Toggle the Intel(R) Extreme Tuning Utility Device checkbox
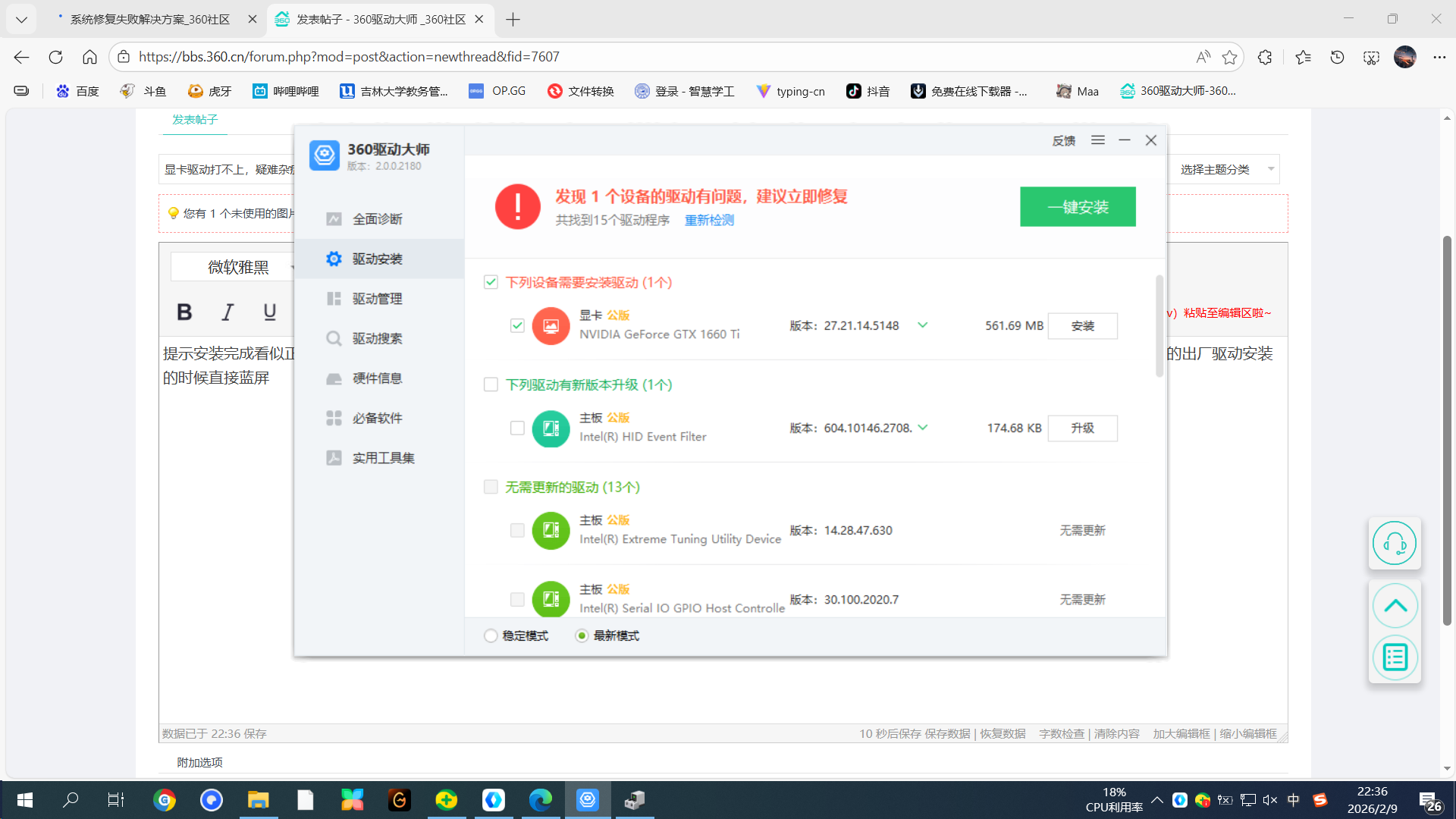Viewport: 1456px width, 819px height. [517, 531]
